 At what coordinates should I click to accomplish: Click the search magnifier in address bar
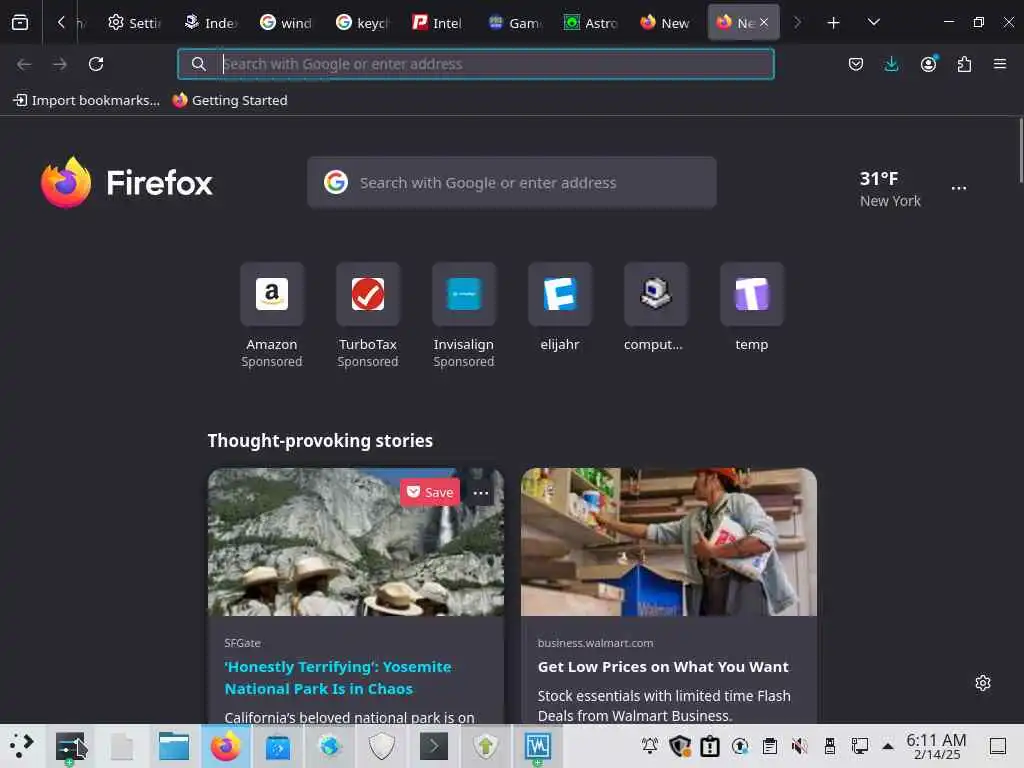199,64
